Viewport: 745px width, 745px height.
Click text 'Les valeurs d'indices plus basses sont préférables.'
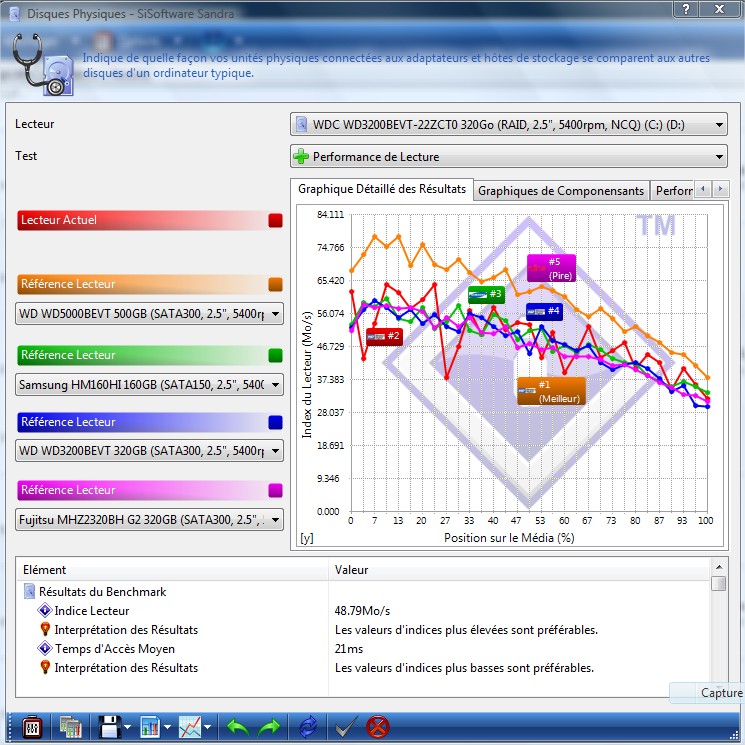464,668
